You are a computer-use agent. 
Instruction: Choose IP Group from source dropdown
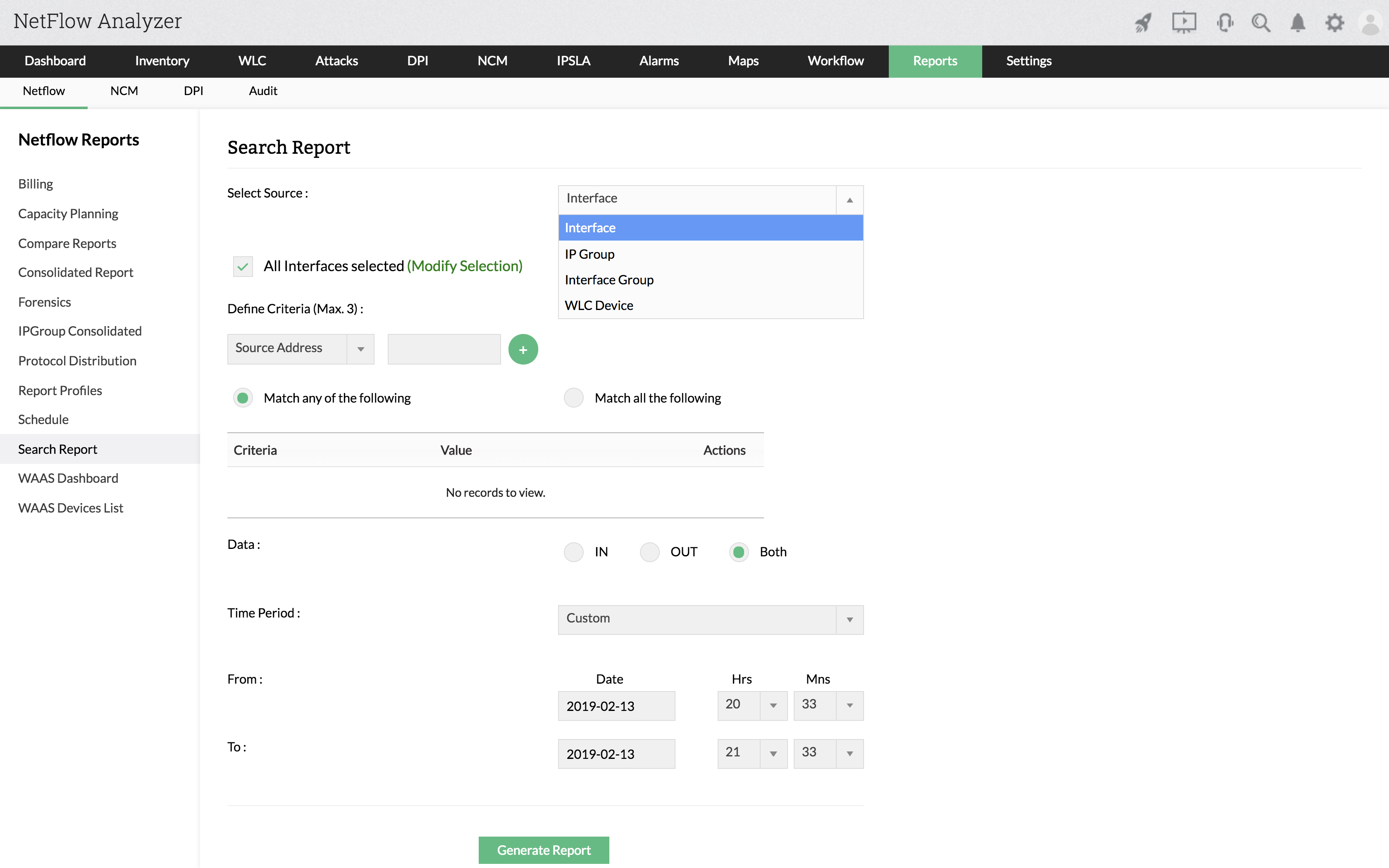pos(589,254)
